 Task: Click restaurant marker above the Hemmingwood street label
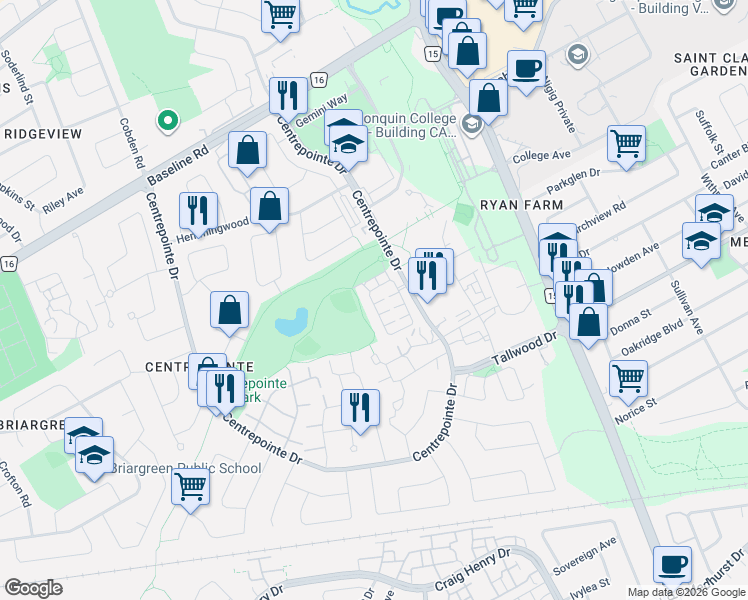(198, 214)
